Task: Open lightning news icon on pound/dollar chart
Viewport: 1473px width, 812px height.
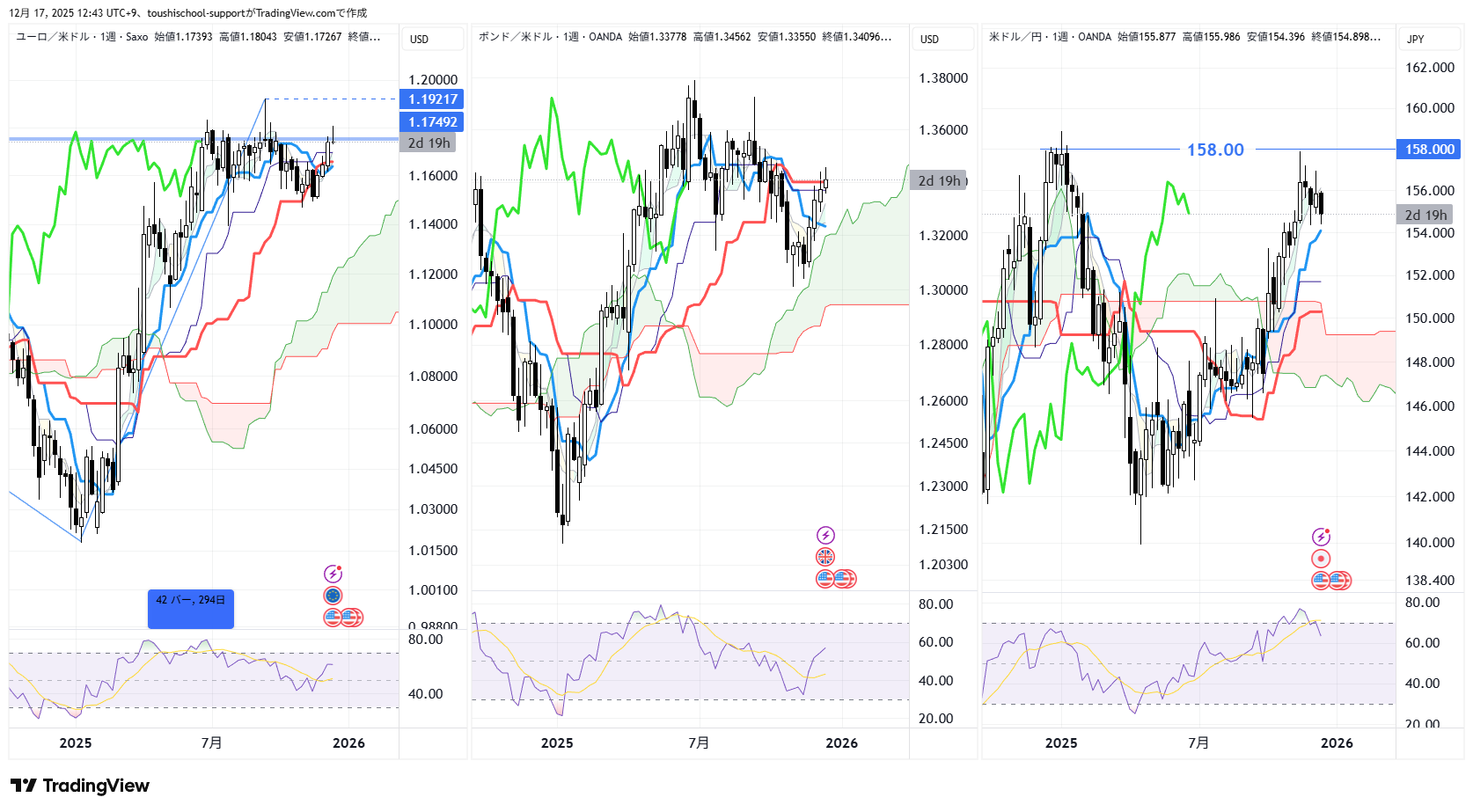Action: 825,535
